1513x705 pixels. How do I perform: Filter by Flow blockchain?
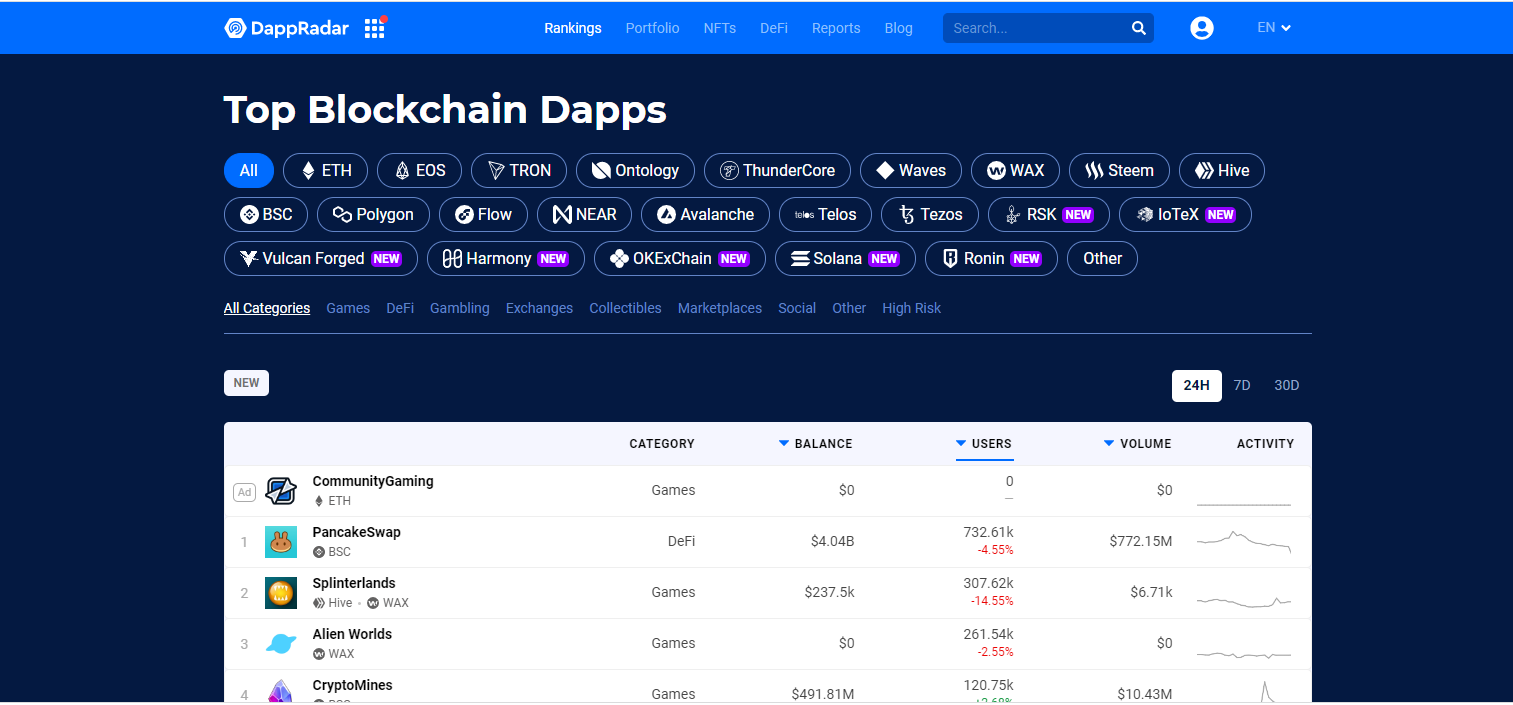point(483,214)
